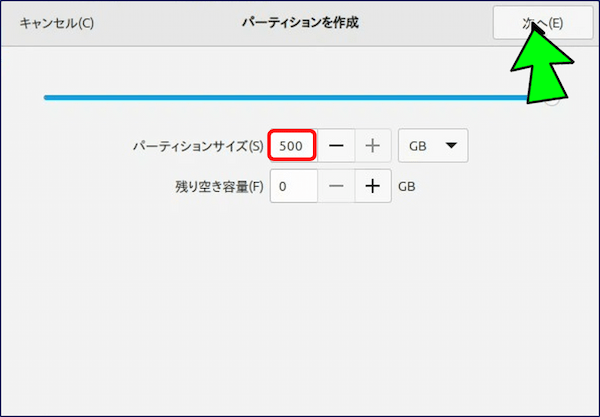The height and width of the screenshot is (417, 600).
Task: Decrease 残り空き容量 with minus button
Action: [x=337, y=186]
